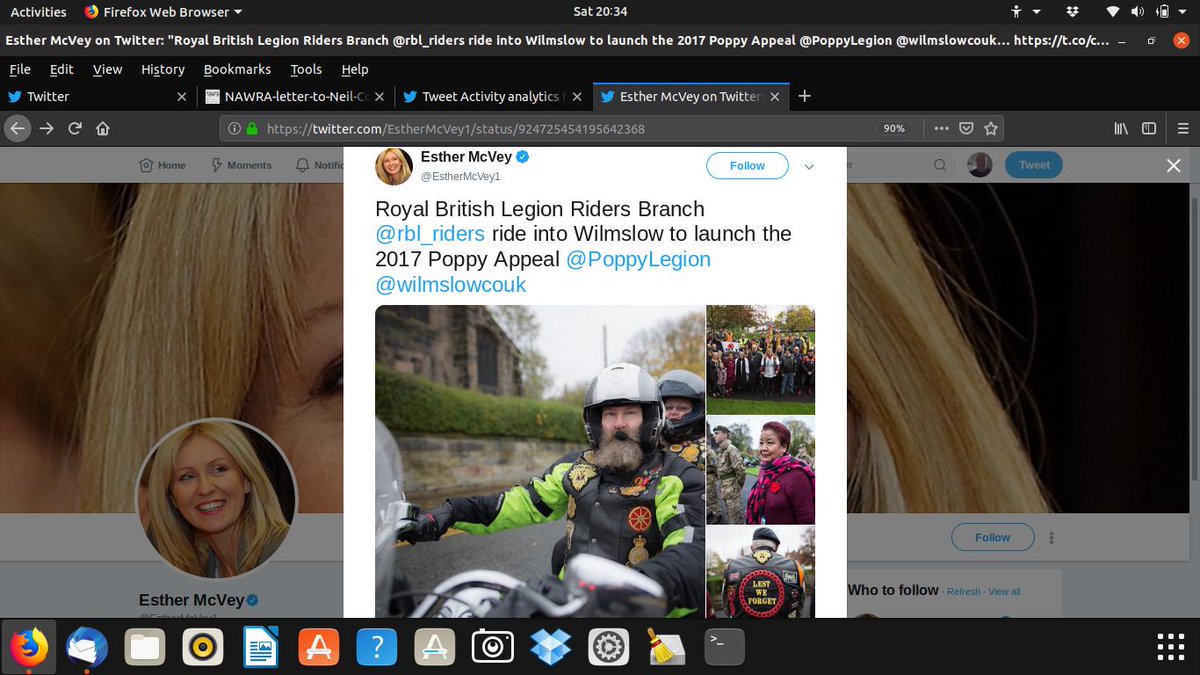This screenshot has height=675, width=1200.
Task: Open a new browser tab with plus
Action: pos(804,96)
